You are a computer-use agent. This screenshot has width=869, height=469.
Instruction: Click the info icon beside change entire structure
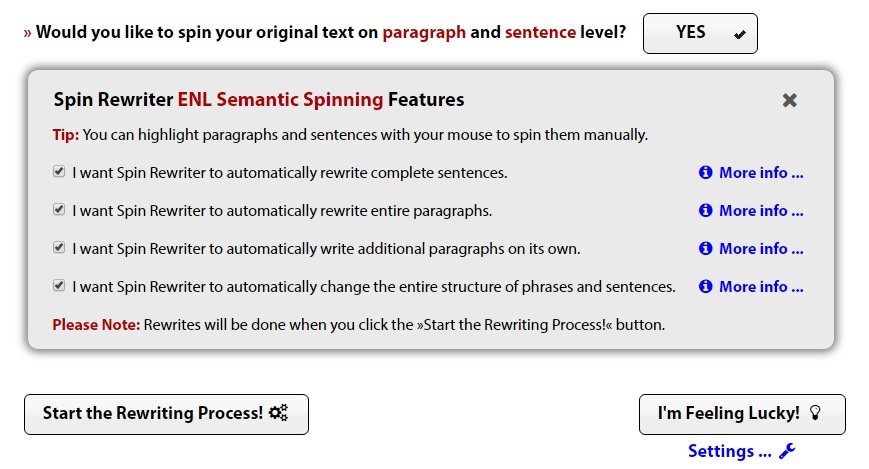tap(705, 287)
